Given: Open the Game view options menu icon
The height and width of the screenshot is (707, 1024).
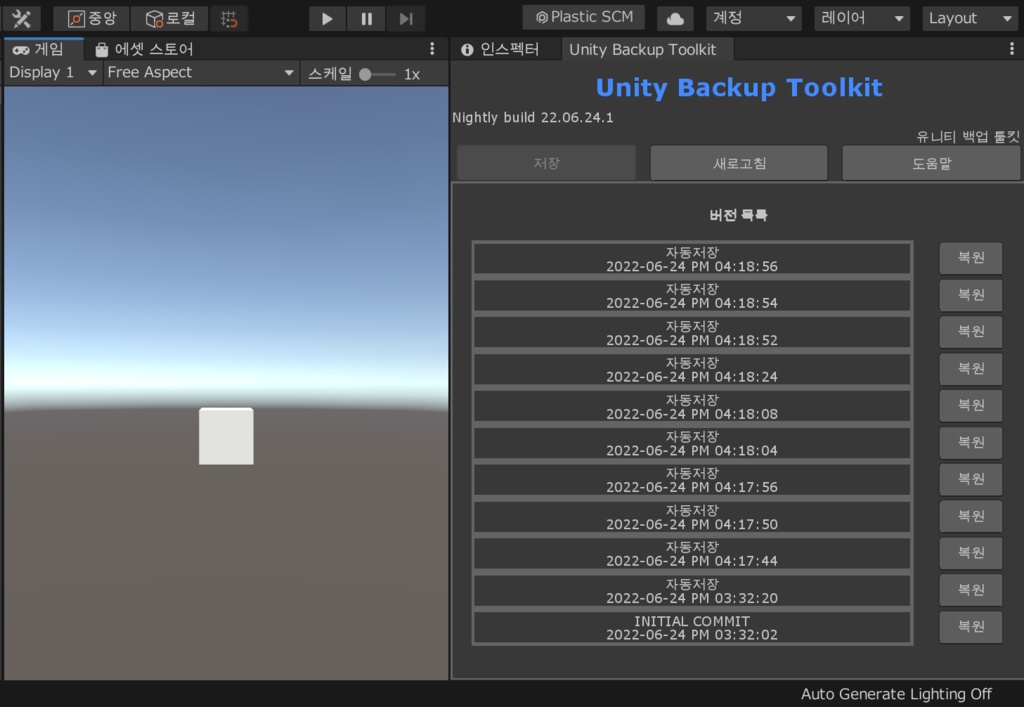Looking at the screenshot, I should click(x=432, y=48).
